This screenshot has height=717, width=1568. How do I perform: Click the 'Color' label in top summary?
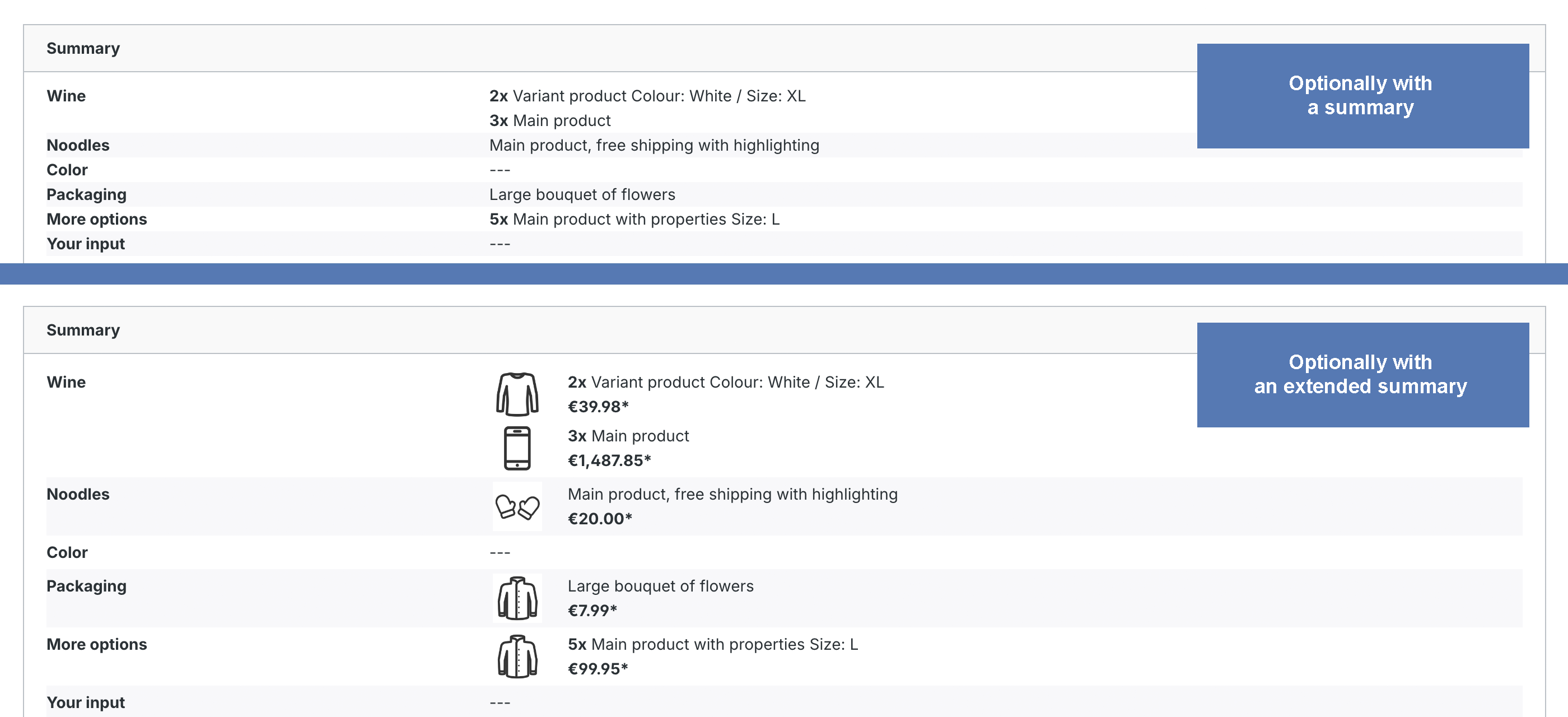tap(67, 170)
